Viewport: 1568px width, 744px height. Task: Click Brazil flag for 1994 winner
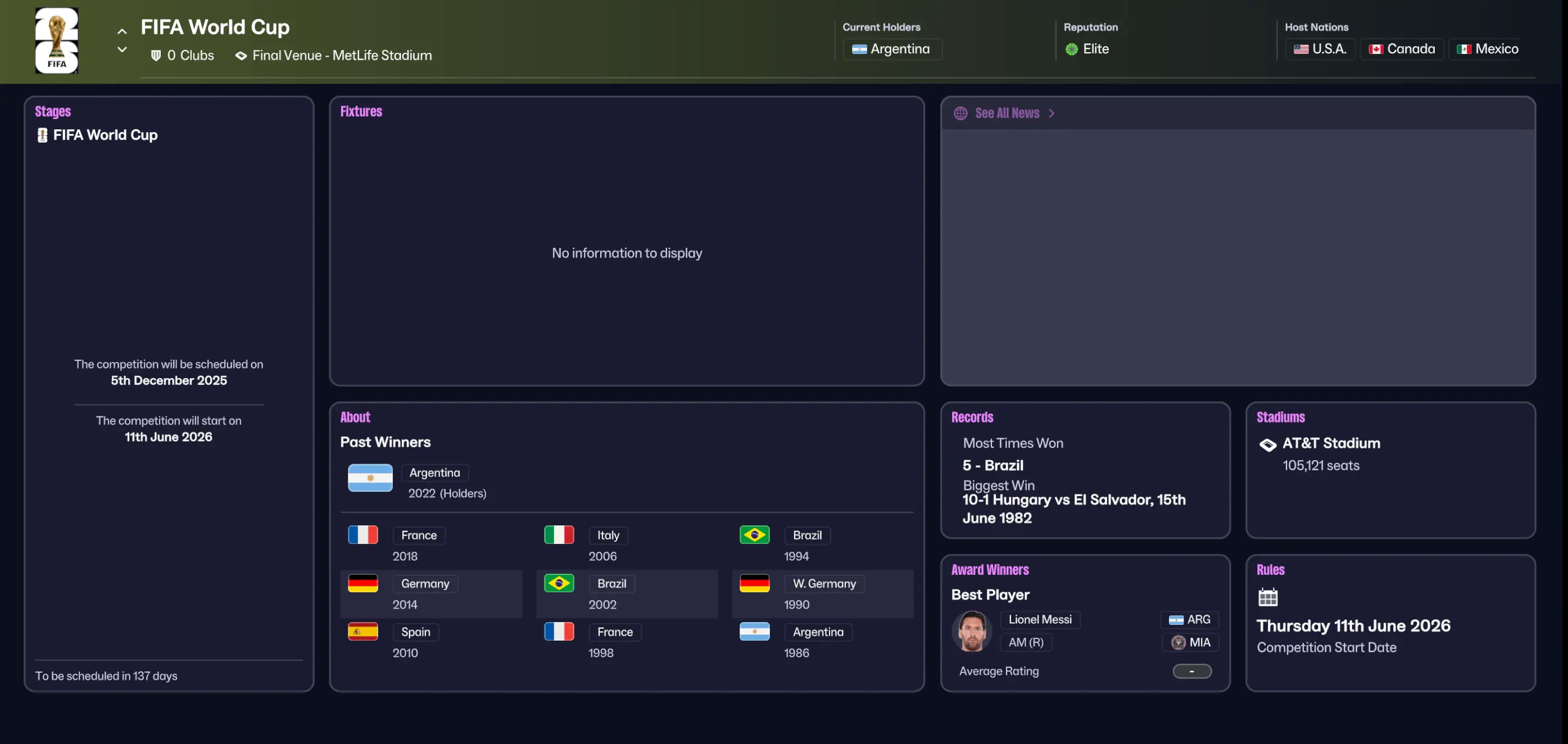click(754, 535)
